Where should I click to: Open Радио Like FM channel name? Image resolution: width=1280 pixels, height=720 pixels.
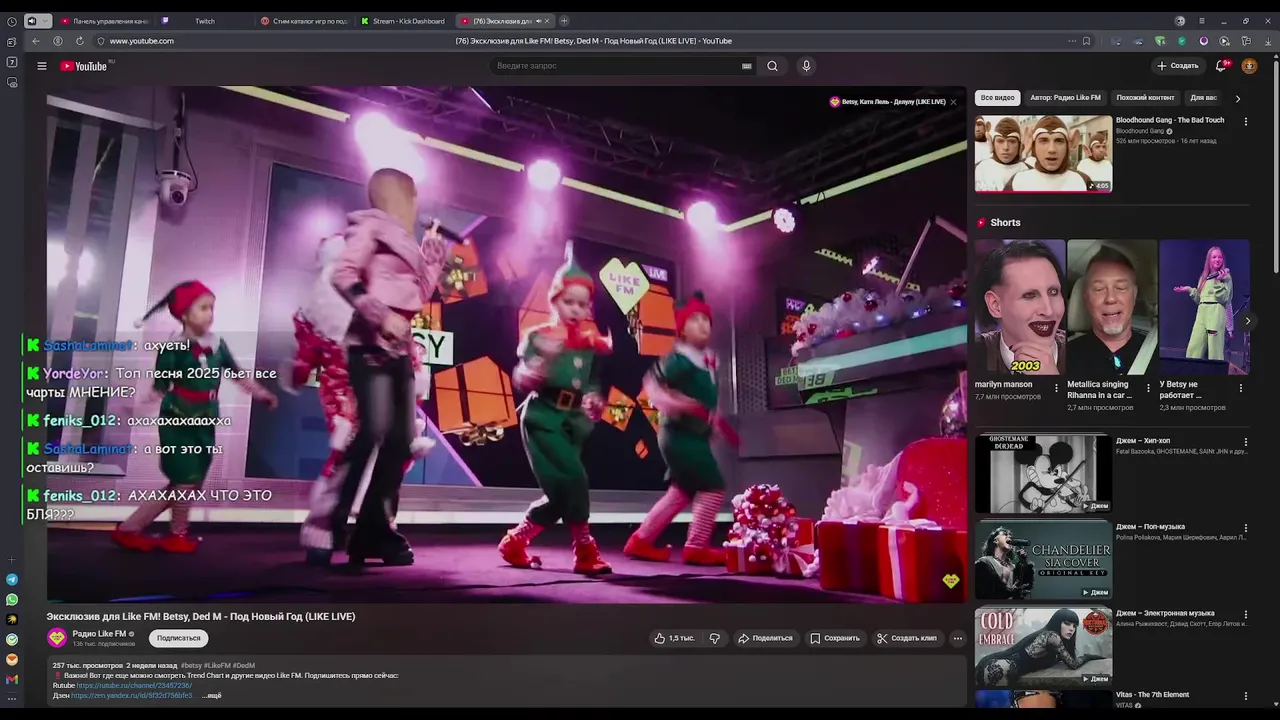99,633
